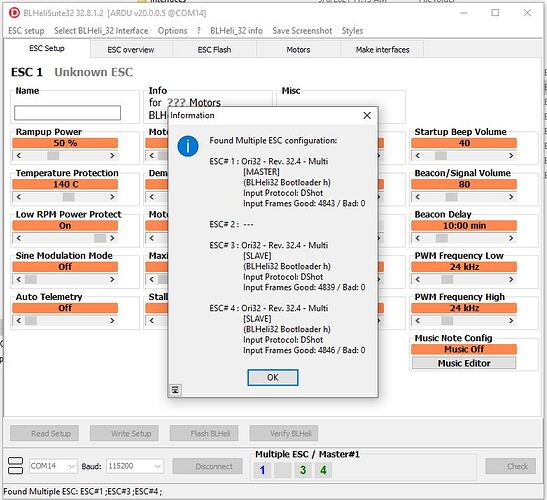Increase Temperature Protection with right arrow

(x=112, y=197)
